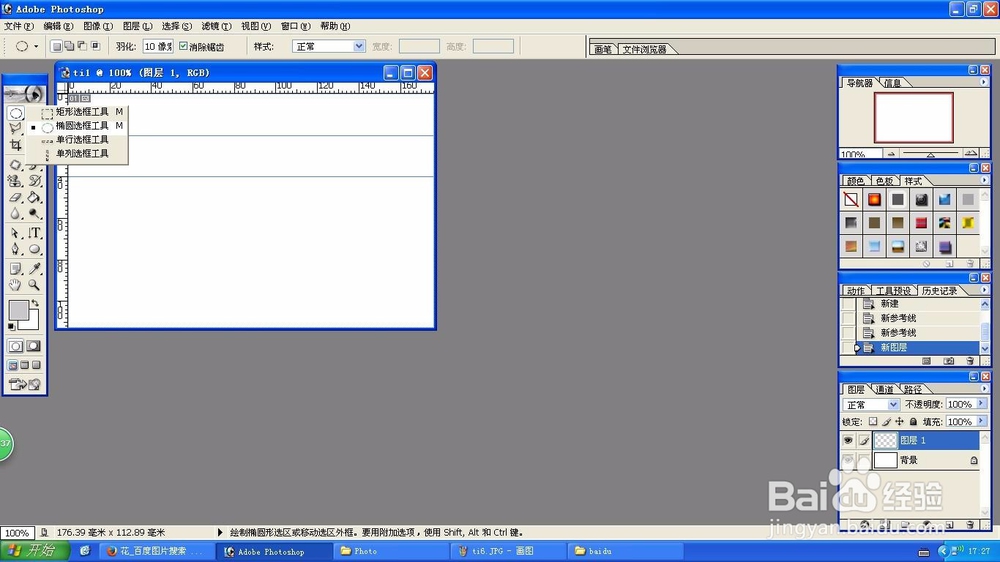Viewport: 1000px width, 562px height.
Task: Select the hand tool
Action: tap(15, 285)
